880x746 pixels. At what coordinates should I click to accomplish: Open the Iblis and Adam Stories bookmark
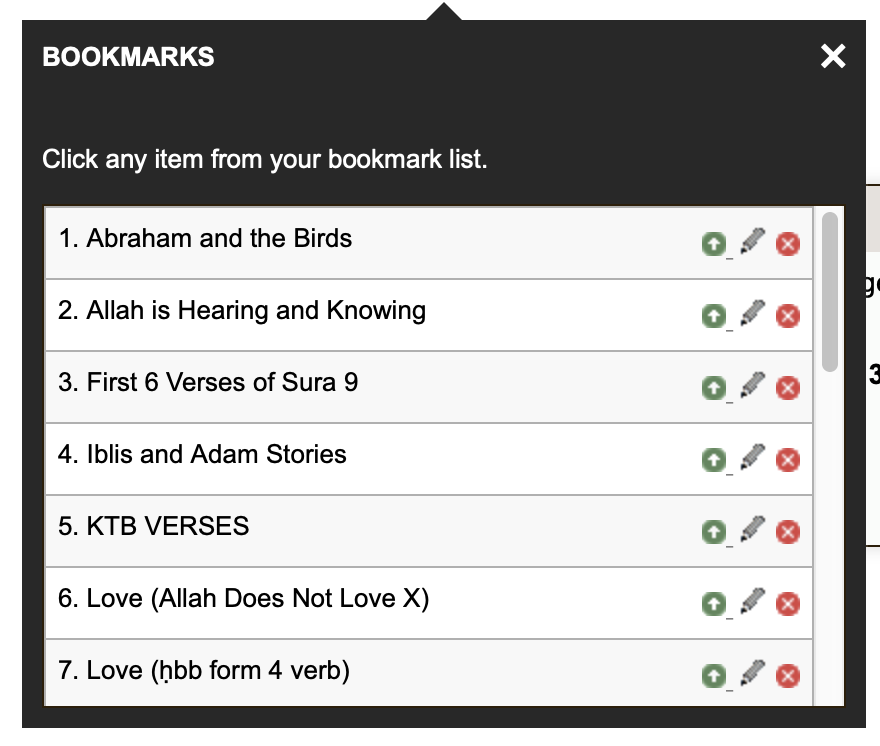(203, 454)
